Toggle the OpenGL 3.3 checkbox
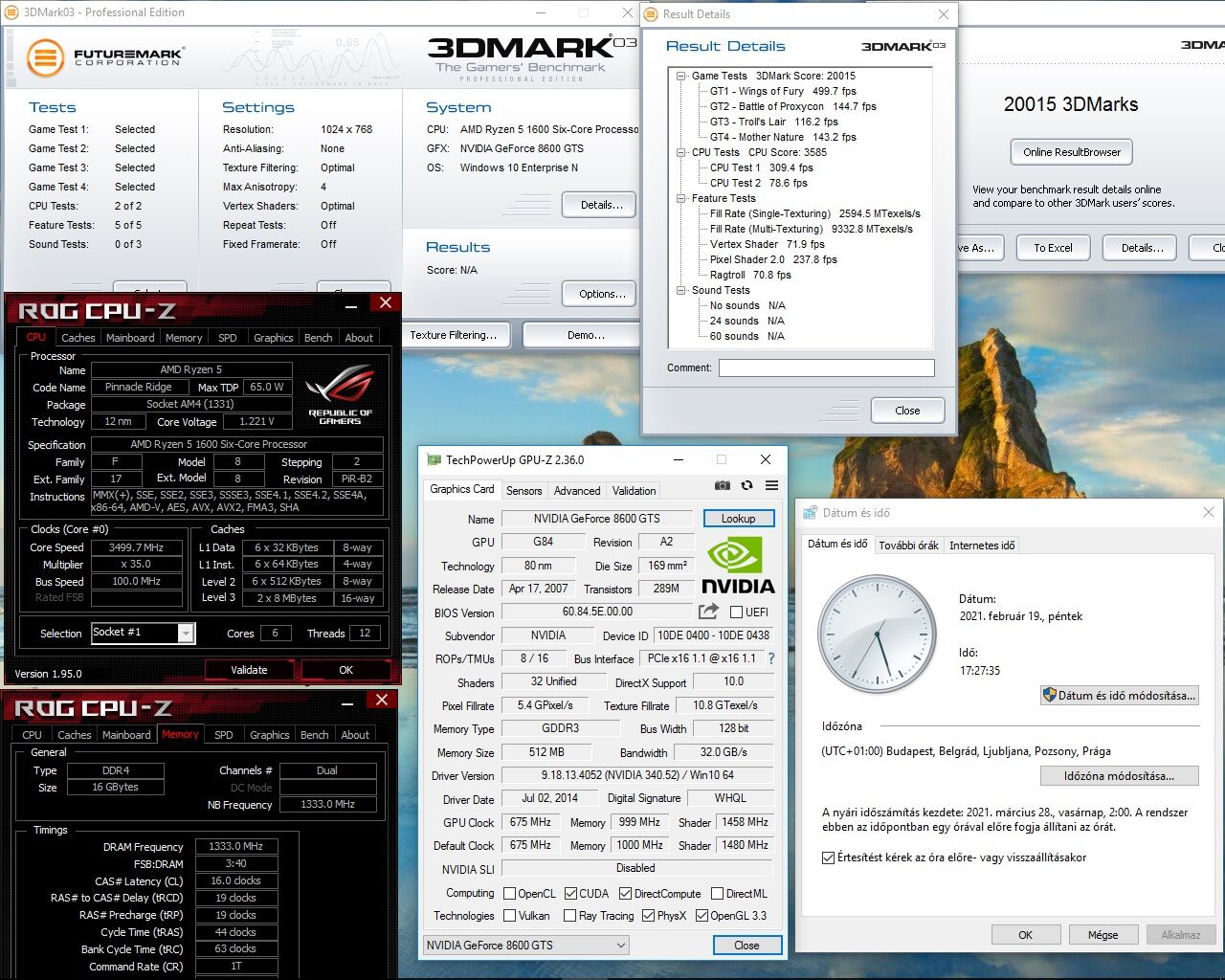Image resolution: width=1225 pixels, height=980 pixels. pos(702,915)
